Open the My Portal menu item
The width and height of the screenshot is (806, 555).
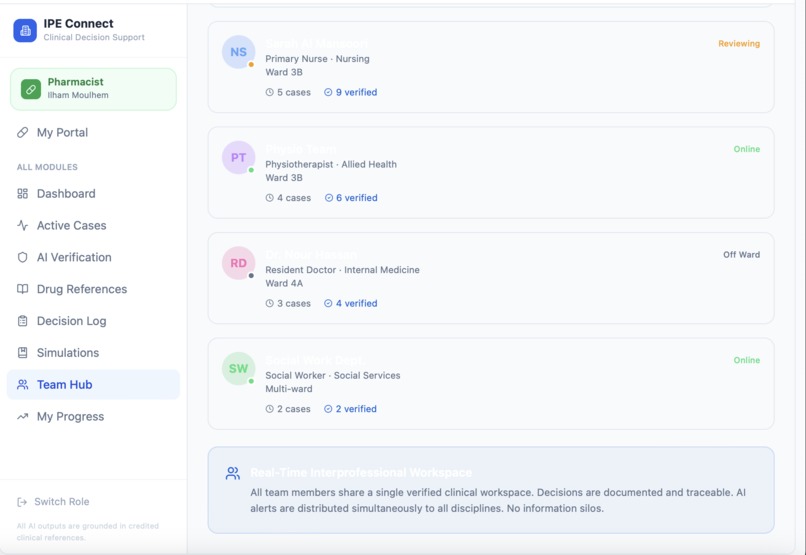94,133
